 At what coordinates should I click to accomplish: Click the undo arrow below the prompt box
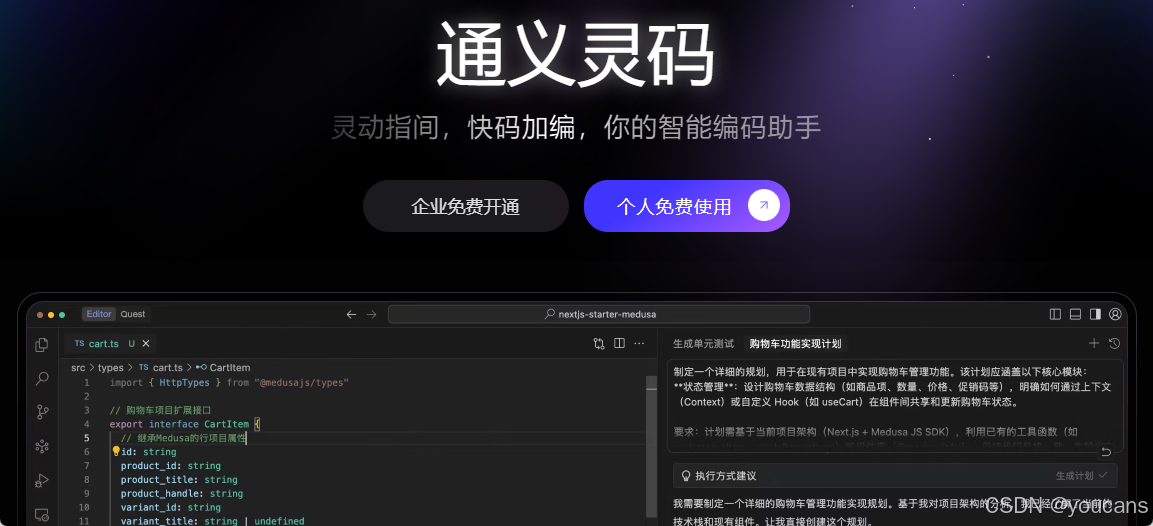point(1106,451)
